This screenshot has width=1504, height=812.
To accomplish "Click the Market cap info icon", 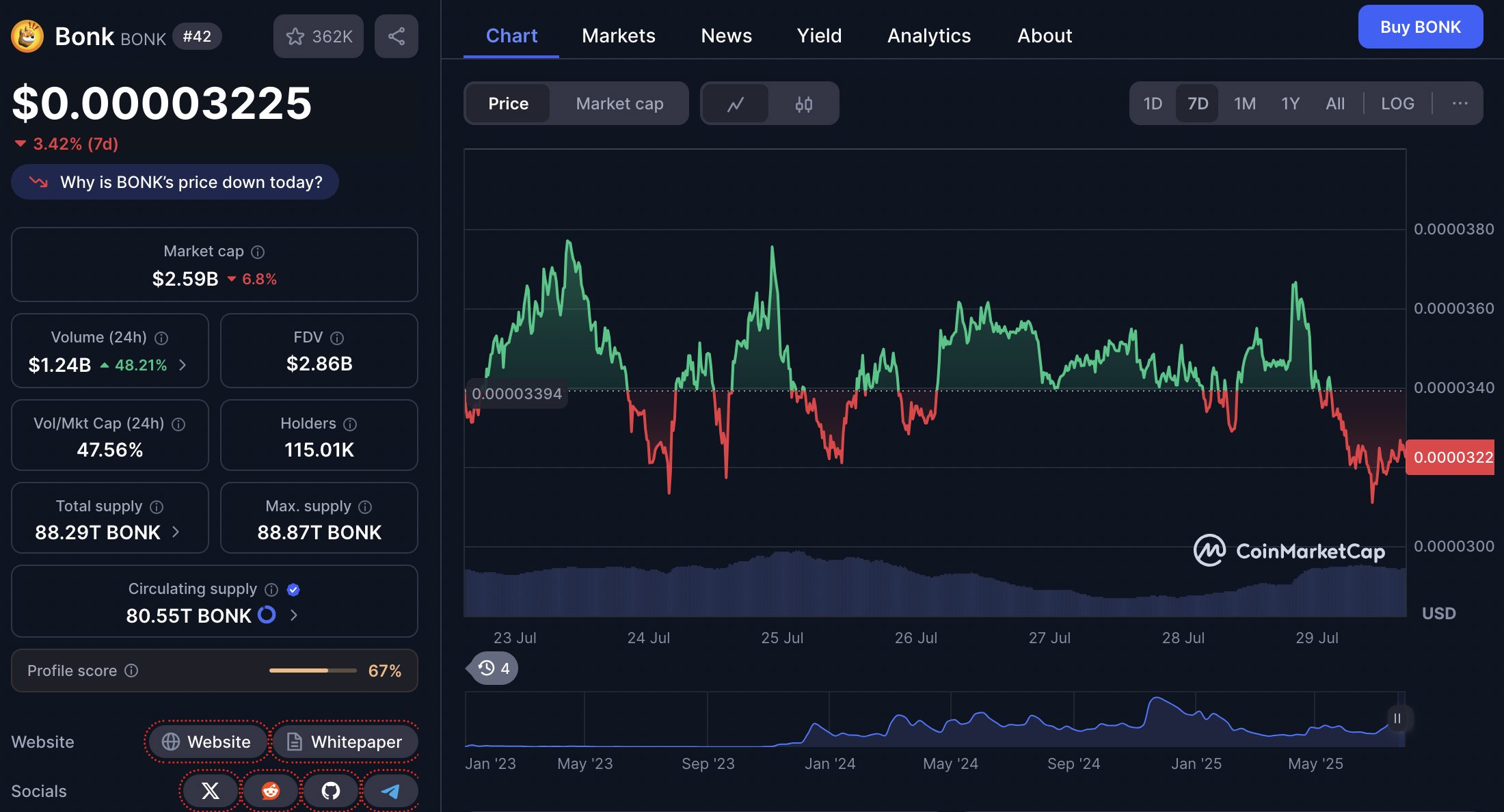I will (258, 252).
